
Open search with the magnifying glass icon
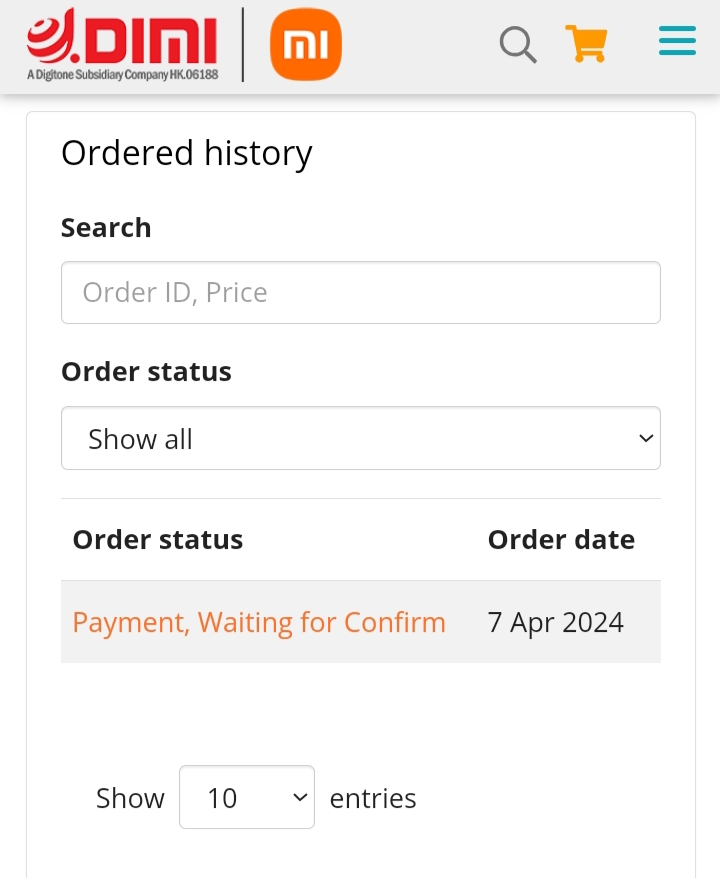tap(518, 44)
